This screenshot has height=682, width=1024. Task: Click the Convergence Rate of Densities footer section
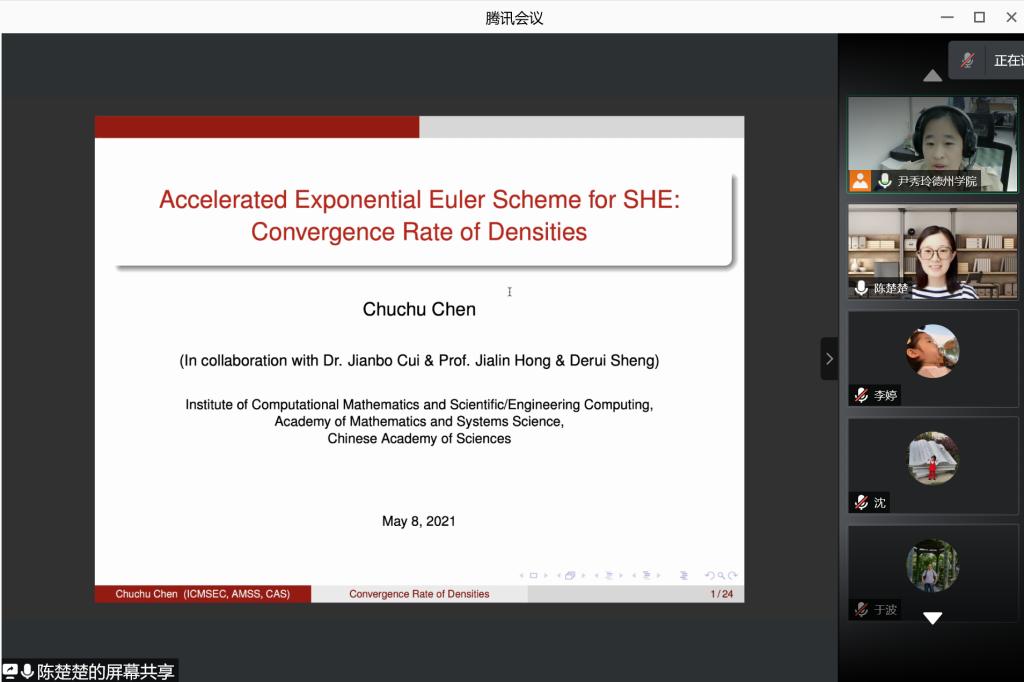pos(419,594)
